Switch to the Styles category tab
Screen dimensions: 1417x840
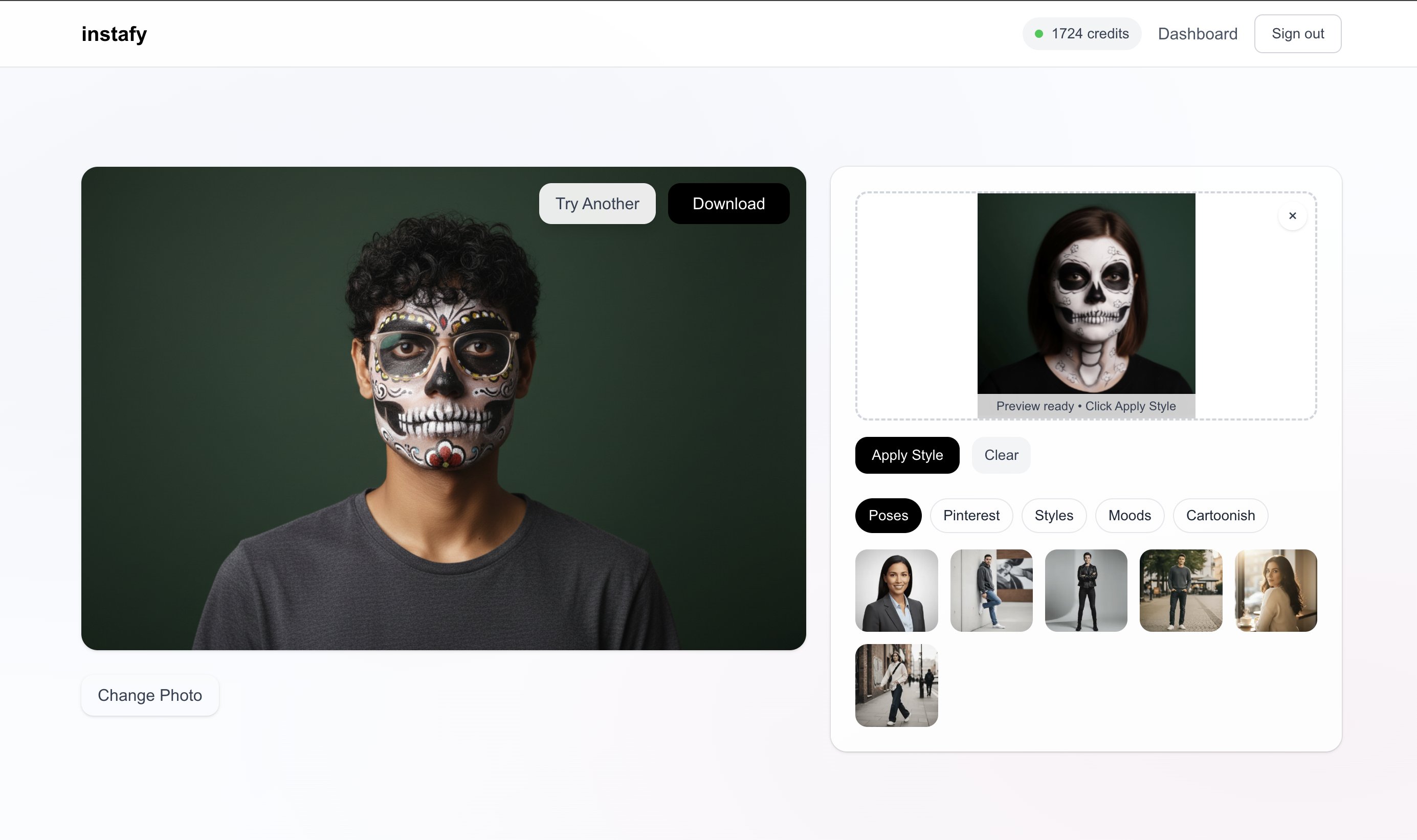tap(1054, 516)
